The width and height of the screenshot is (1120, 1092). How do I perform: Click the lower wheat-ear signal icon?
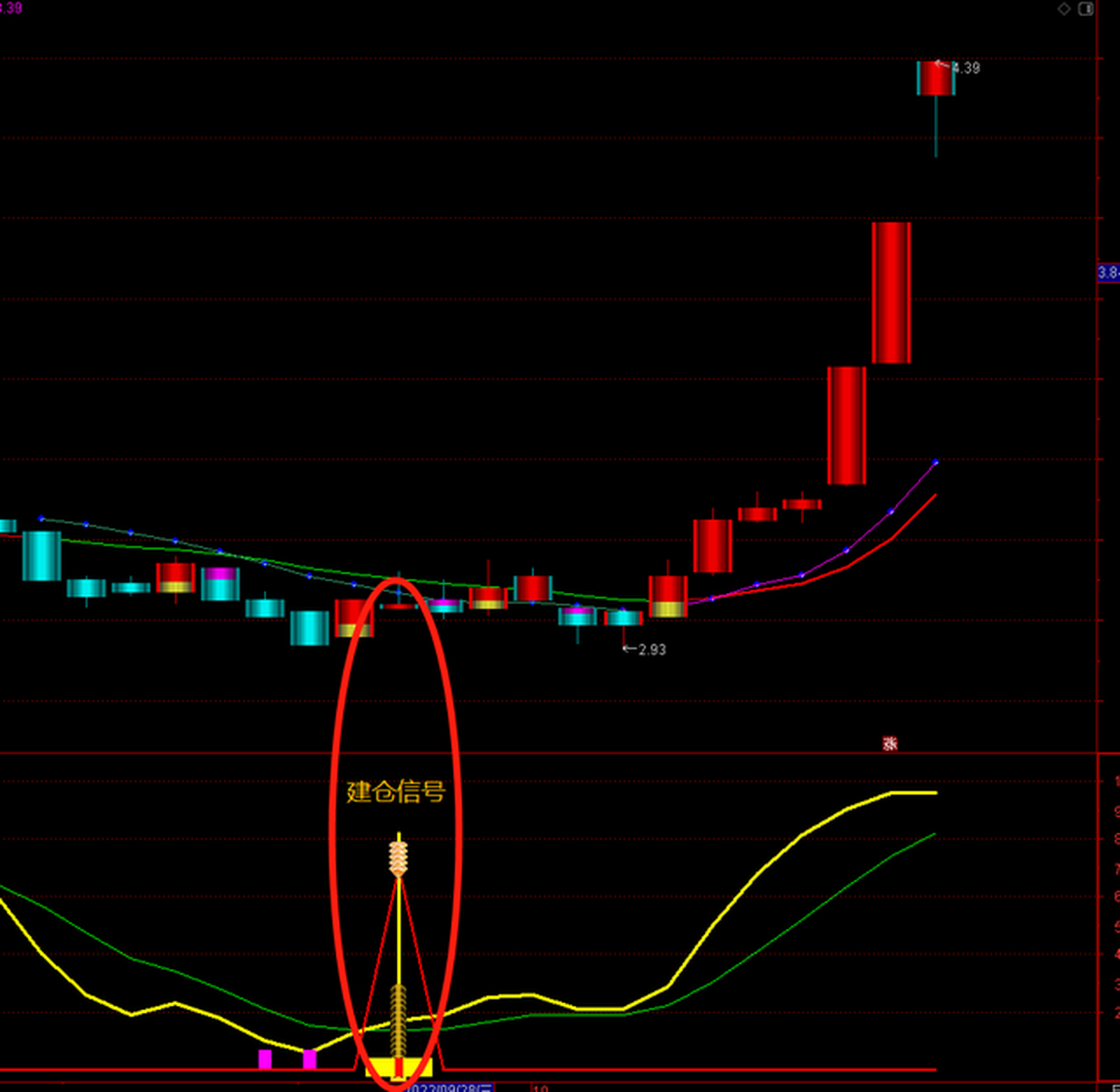[x=398, y=1019]
